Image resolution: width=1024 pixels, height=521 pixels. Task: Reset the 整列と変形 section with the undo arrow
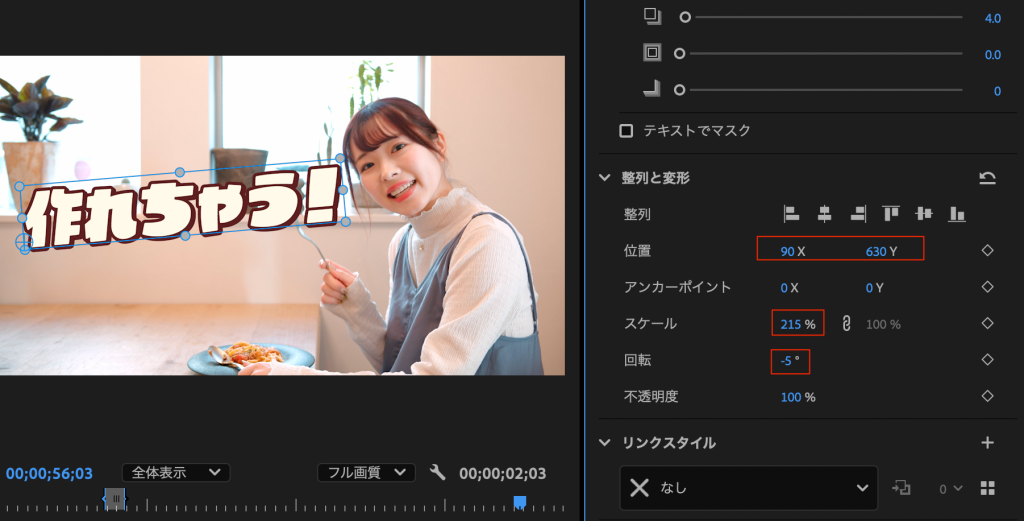tap(987, 178)
